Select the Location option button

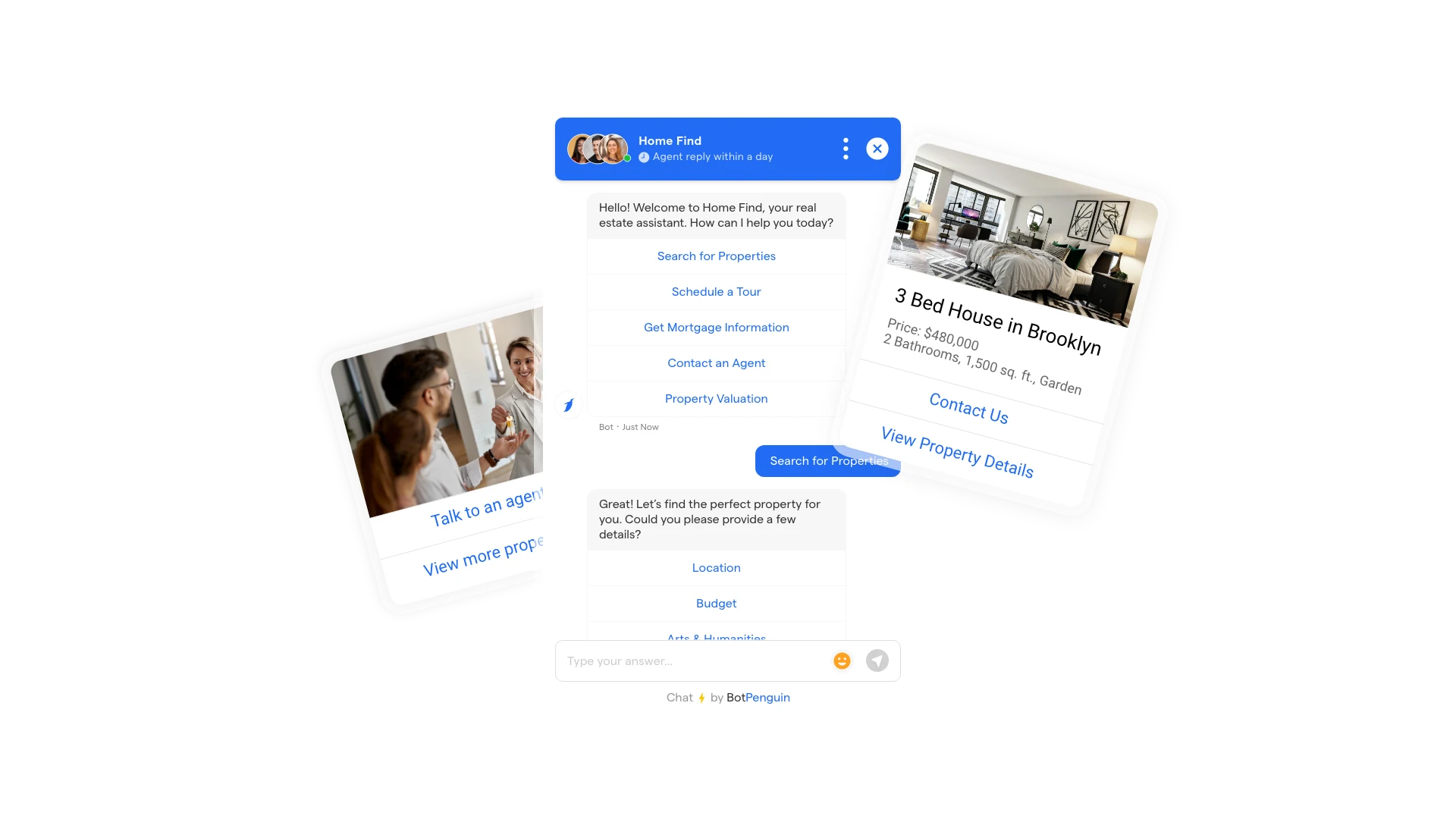coord(716,568)
